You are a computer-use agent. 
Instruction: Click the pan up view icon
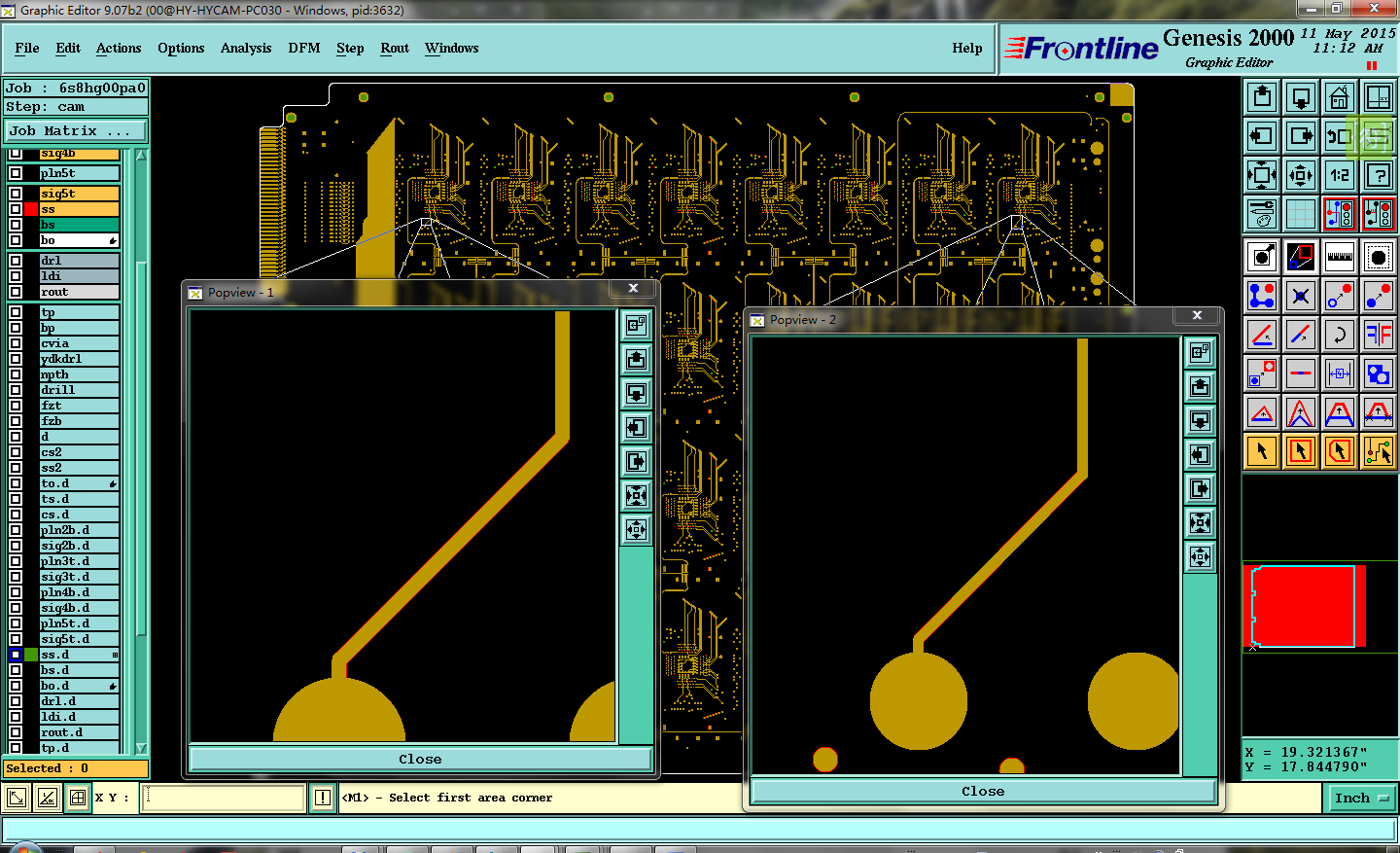pos(1262,97)
